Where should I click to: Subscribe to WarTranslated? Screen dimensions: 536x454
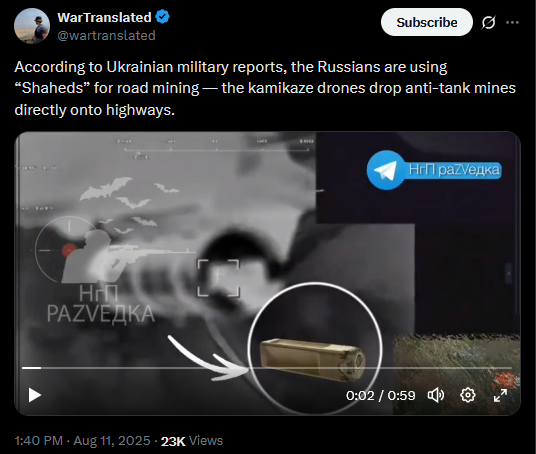[x=427, y=22]
